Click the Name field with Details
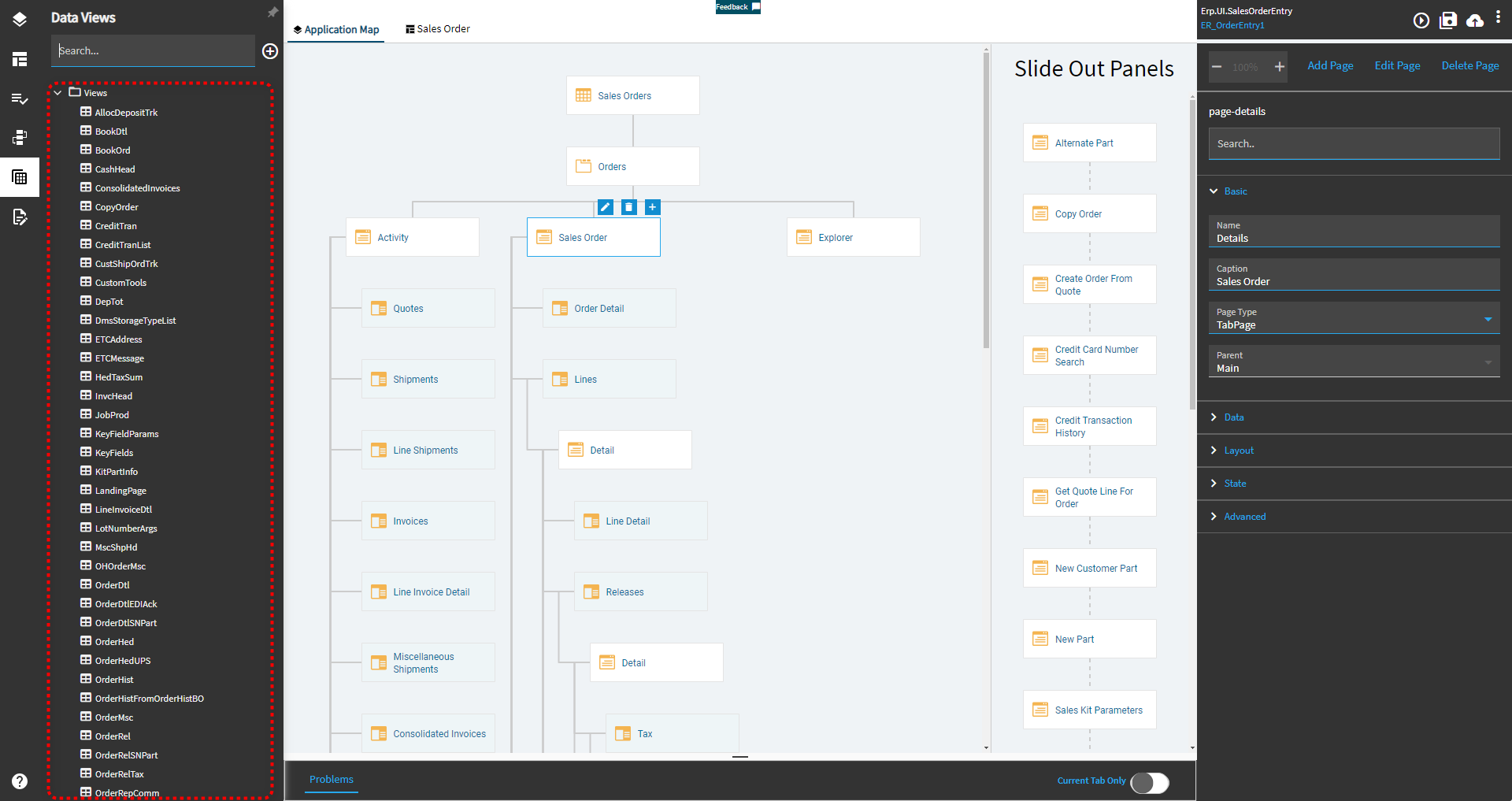 point(1354,232)
